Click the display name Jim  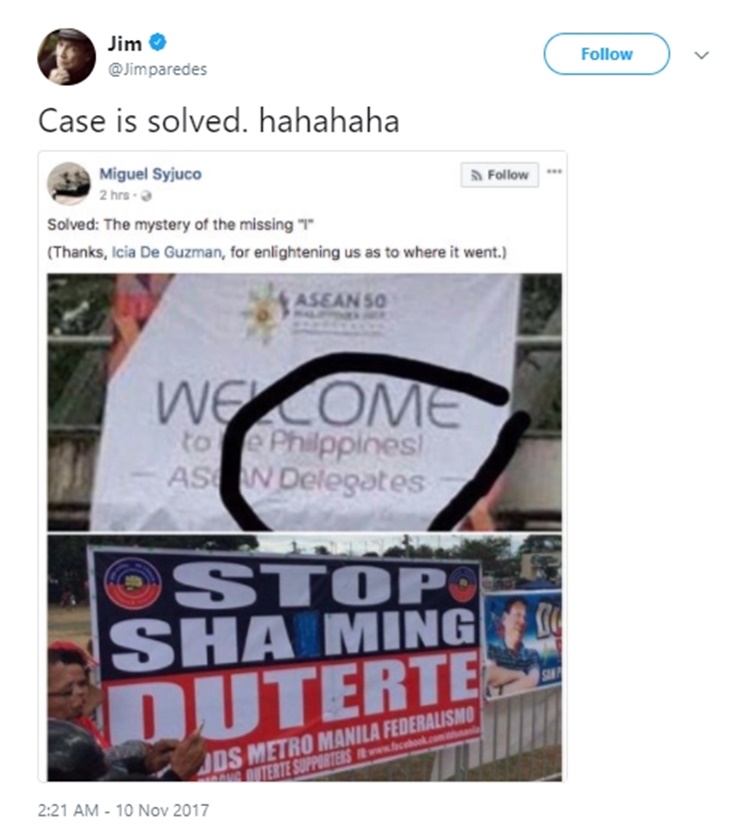[x=124, y=43]
